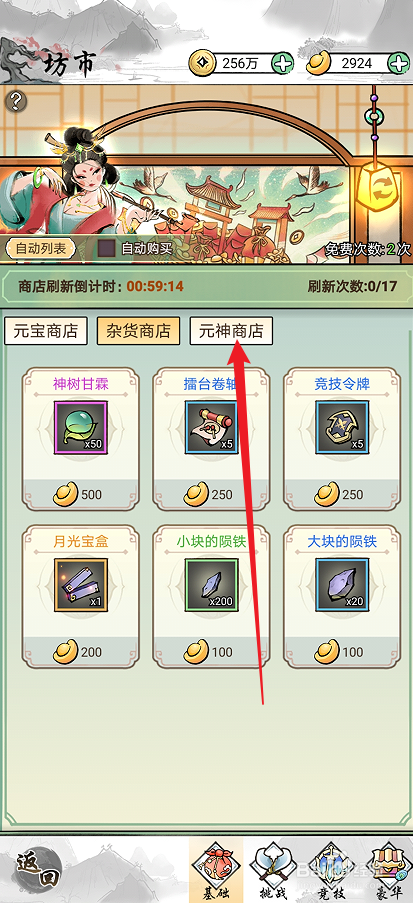The height and width of the screenshot is (903, 413).
Task: Enable the 自动购买 checkbox
Action: click(x=106, y=248)
